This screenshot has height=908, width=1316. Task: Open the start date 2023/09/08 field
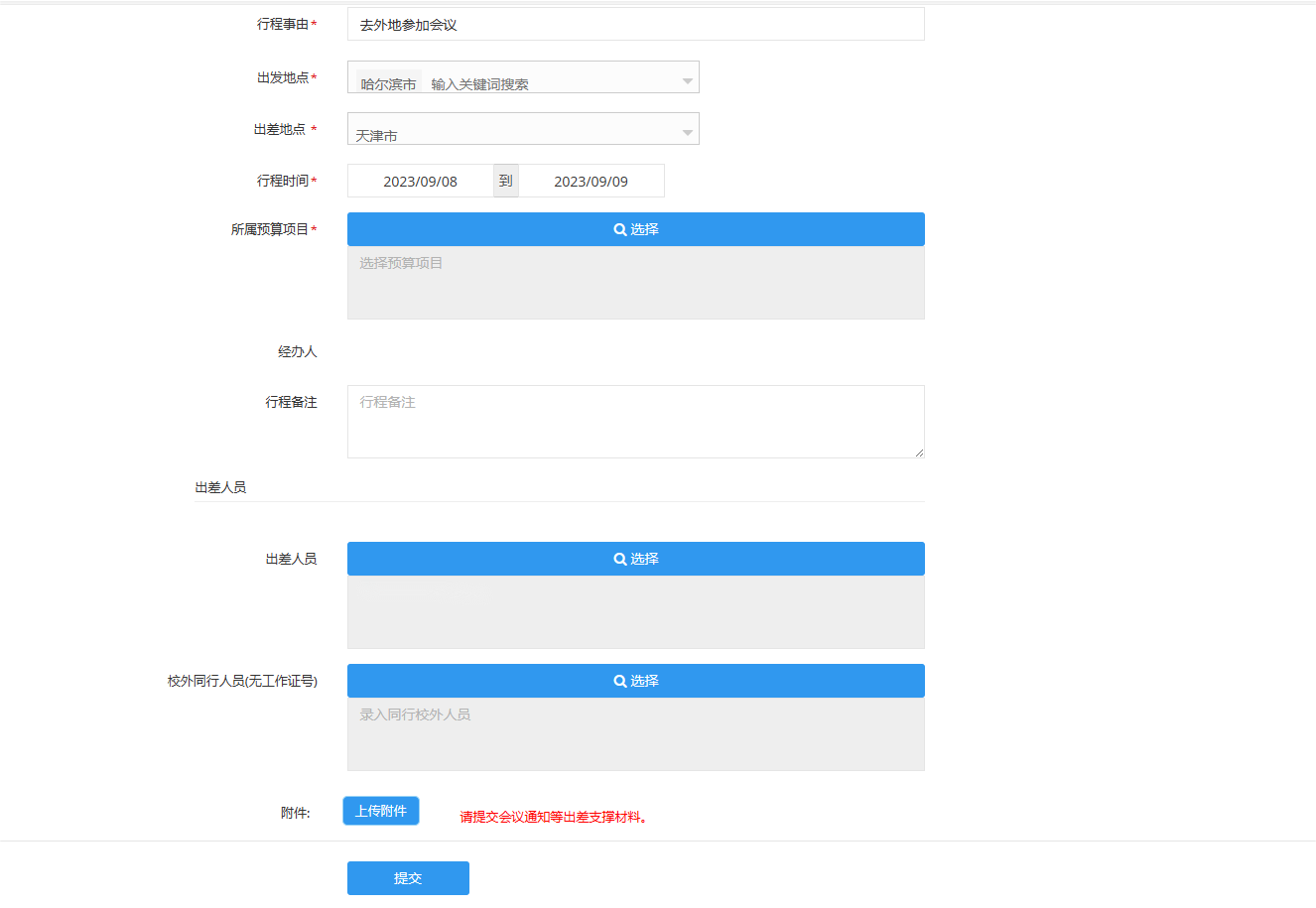420,182
